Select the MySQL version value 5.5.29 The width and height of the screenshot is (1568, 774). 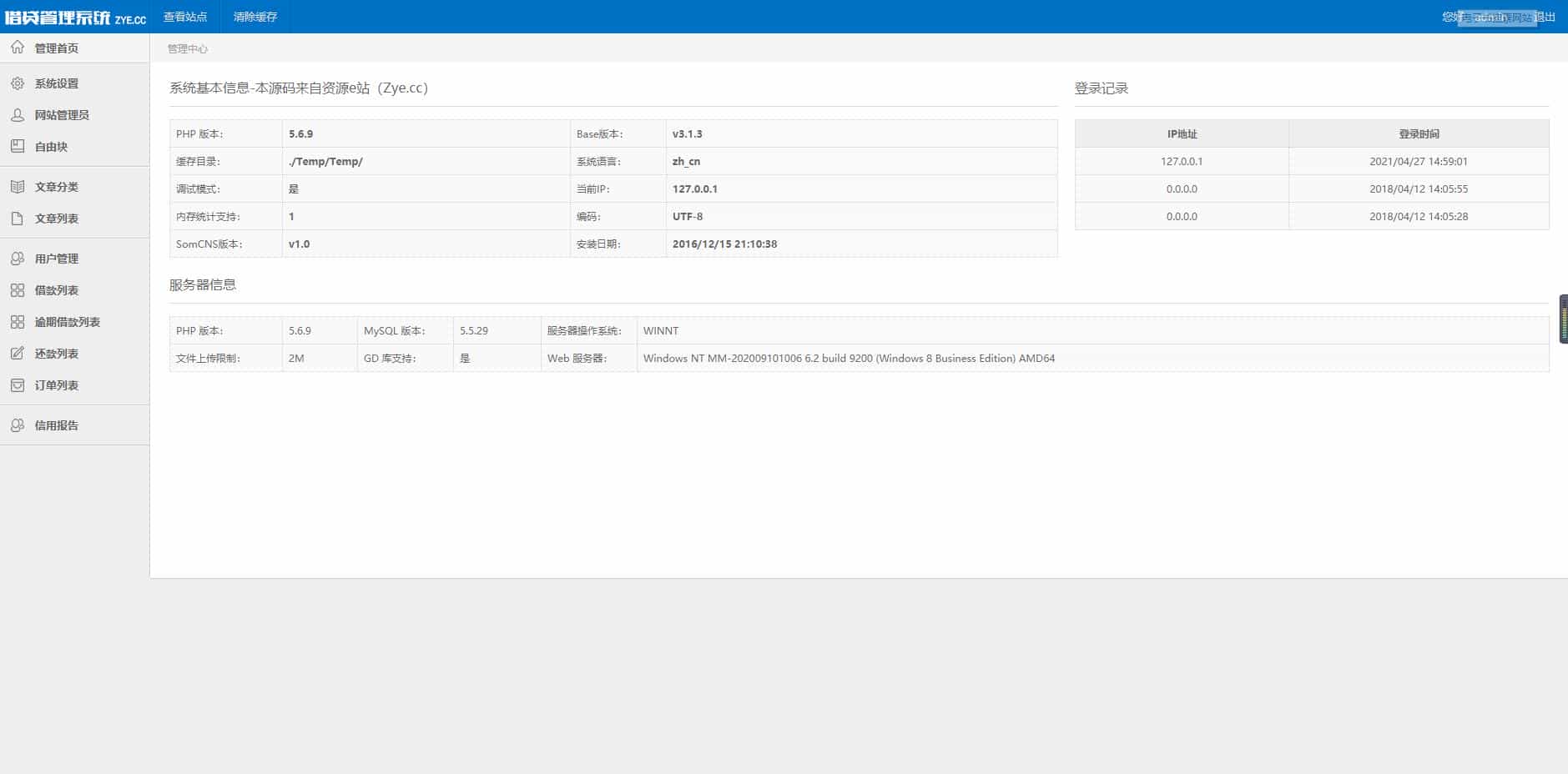[474, 330]
